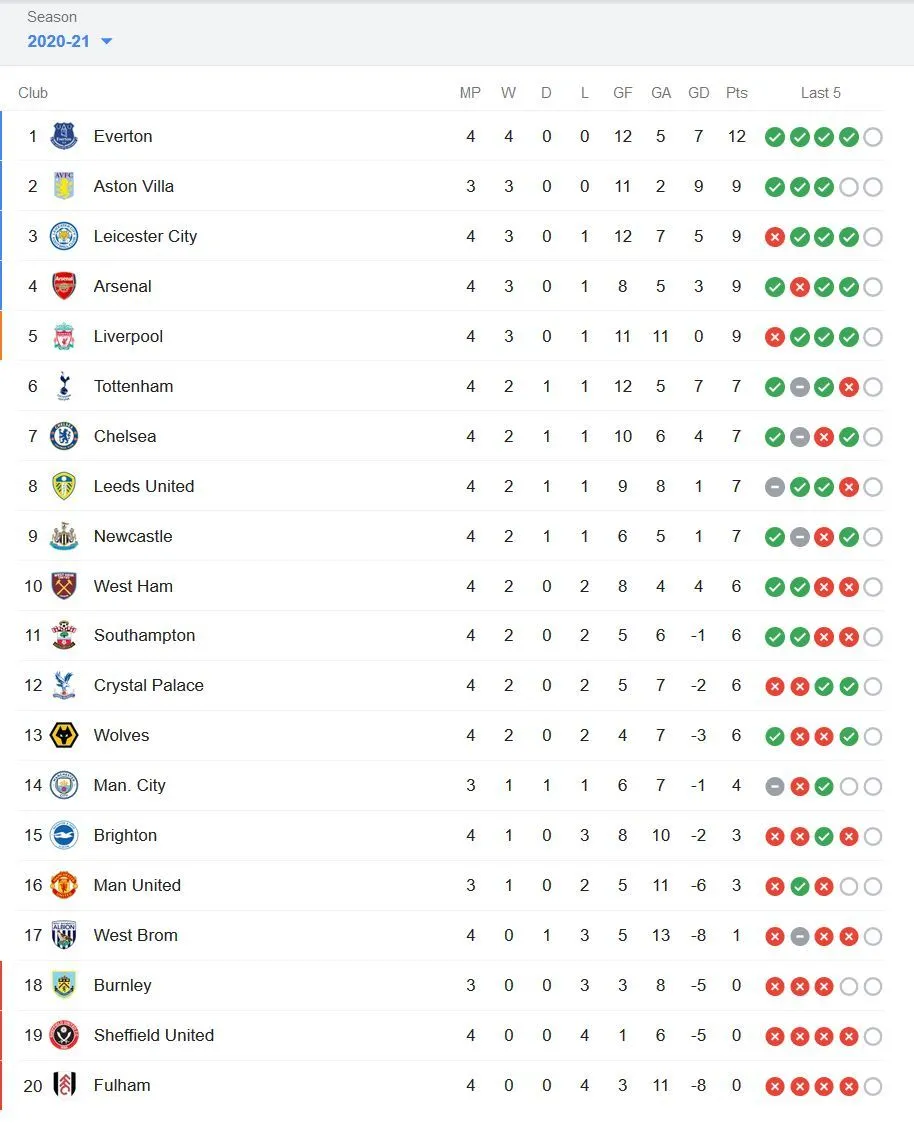Click West Brom's grey draw indicator
The height and width of the screenshot is (1123, 914).
799,936
